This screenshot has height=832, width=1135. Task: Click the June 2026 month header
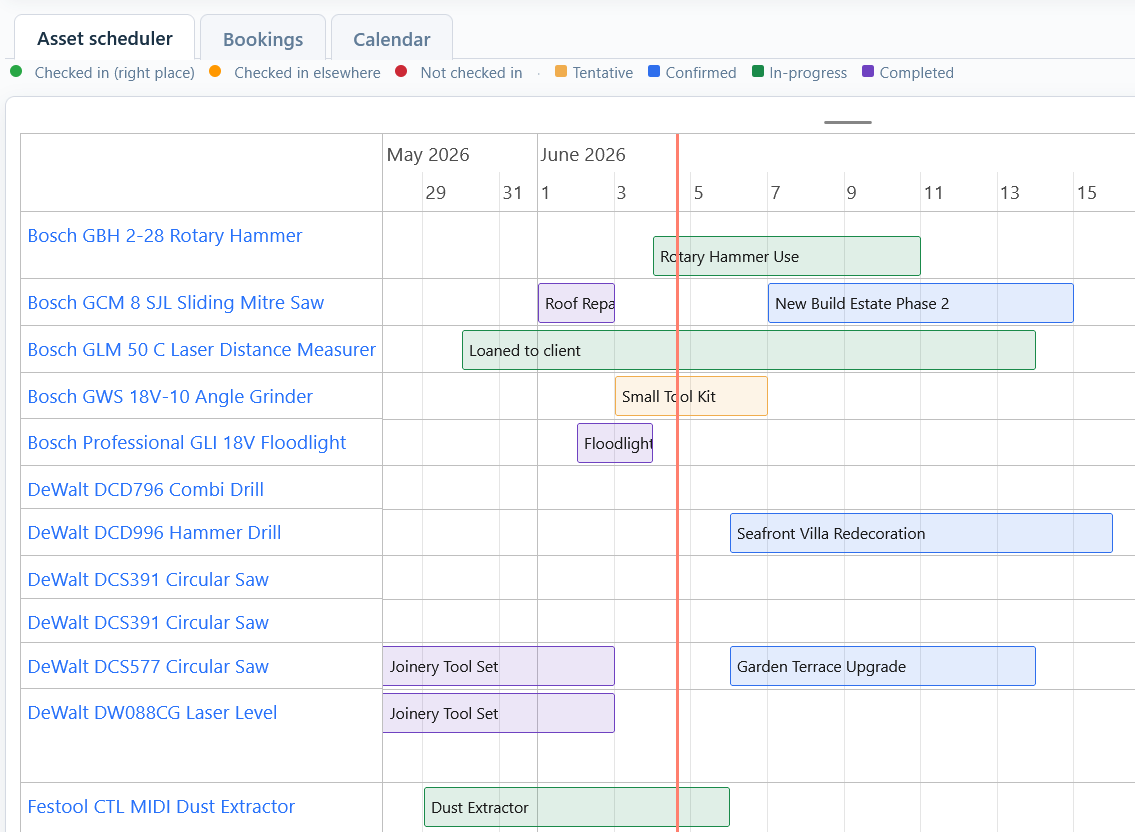pos(583,155)
